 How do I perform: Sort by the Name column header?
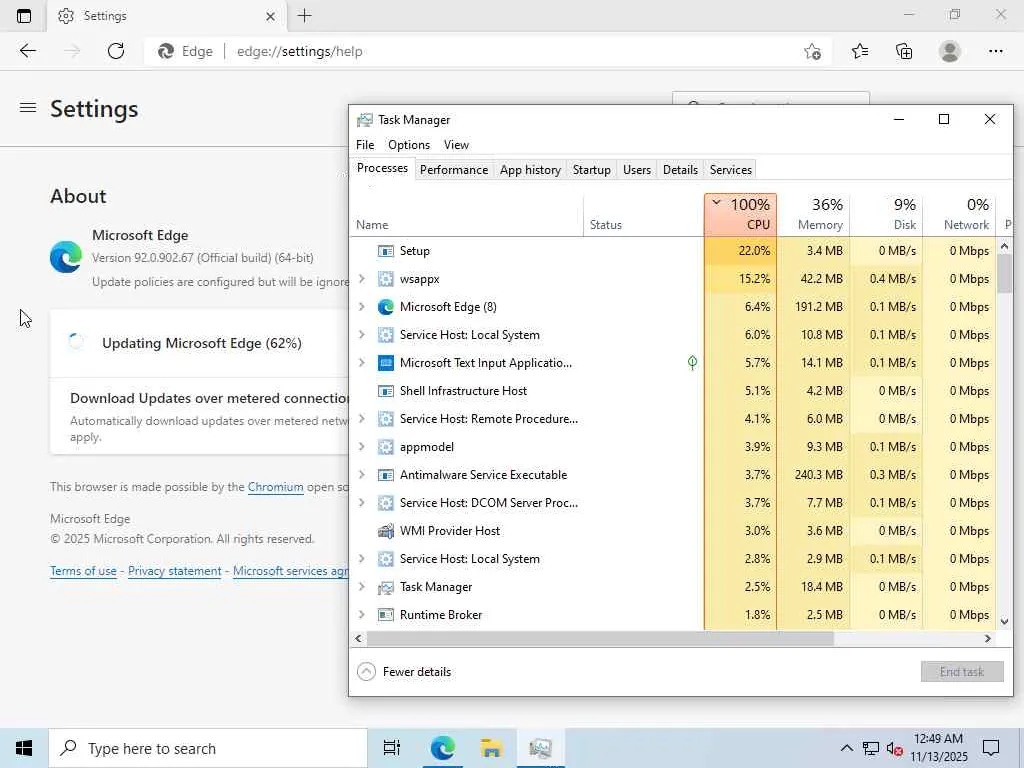coord(466,214)
